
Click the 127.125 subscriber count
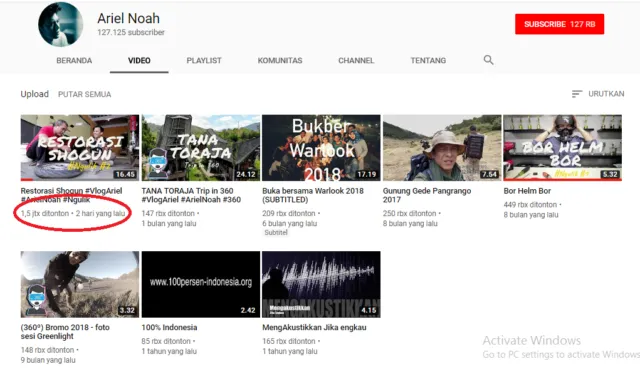pyautogui.click(x=131, y=32)
